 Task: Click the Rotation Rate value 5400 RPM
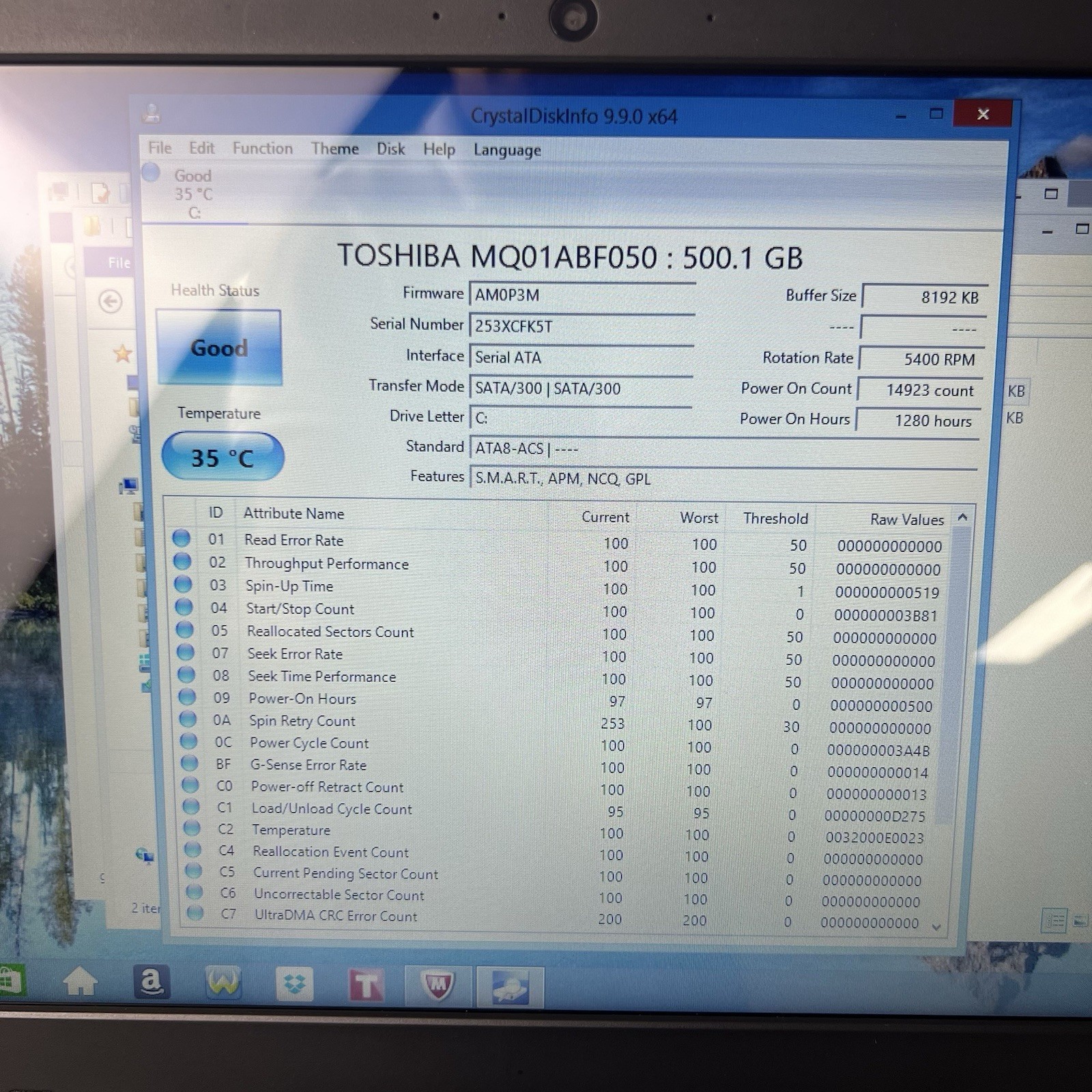[921, 359]
